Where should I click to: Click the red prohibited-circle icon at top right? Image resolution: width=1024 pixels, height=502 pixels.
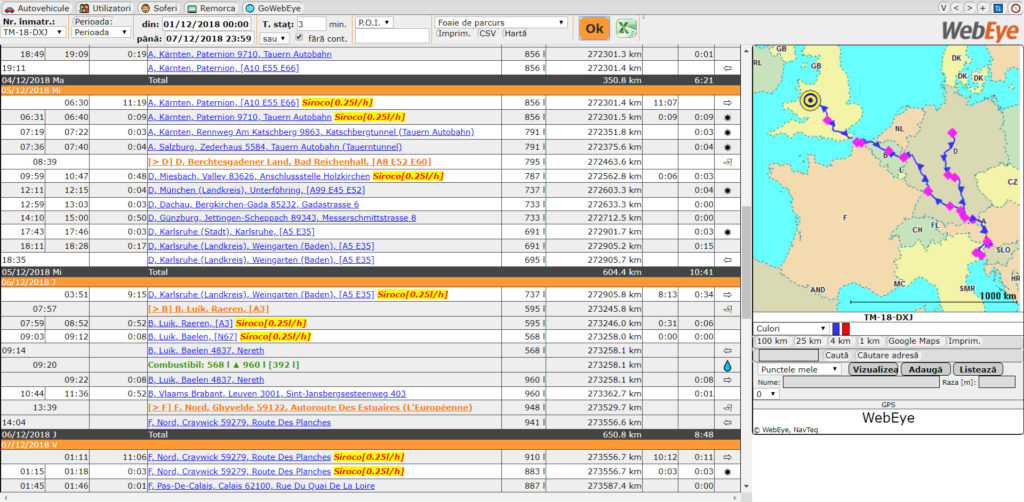coord(1014,7)
